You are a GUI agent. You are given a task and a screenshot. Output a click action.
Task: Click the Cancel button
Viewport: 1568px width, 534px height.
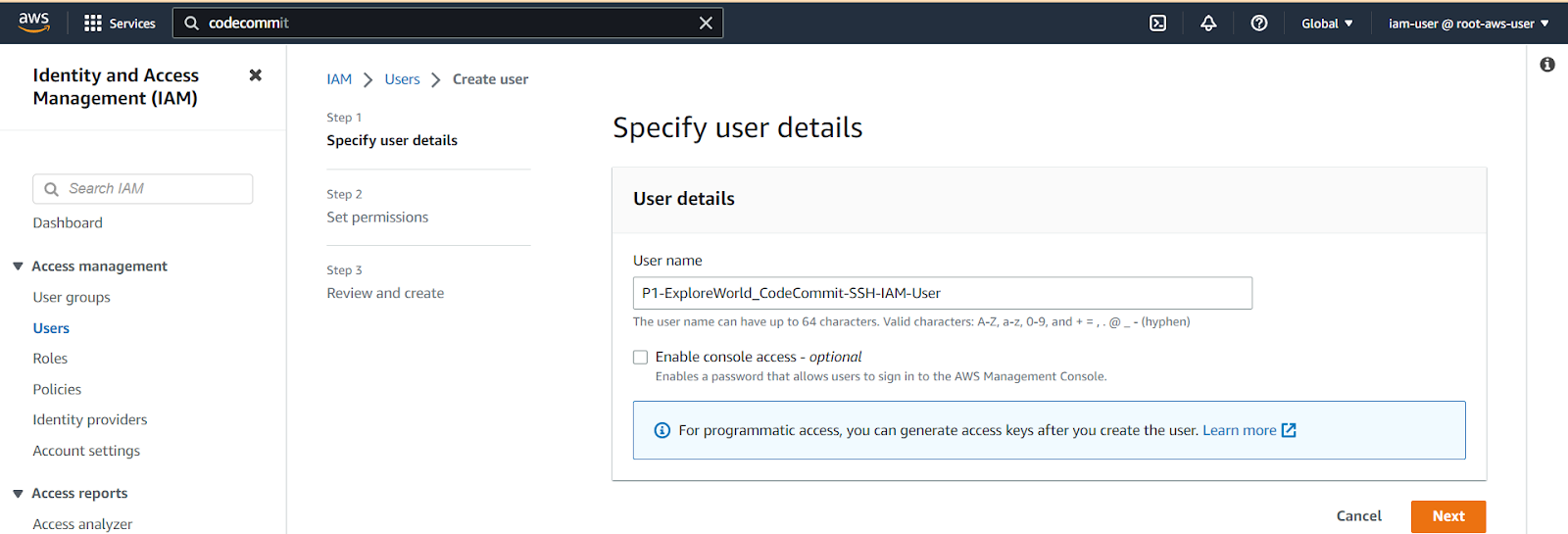1359,516
